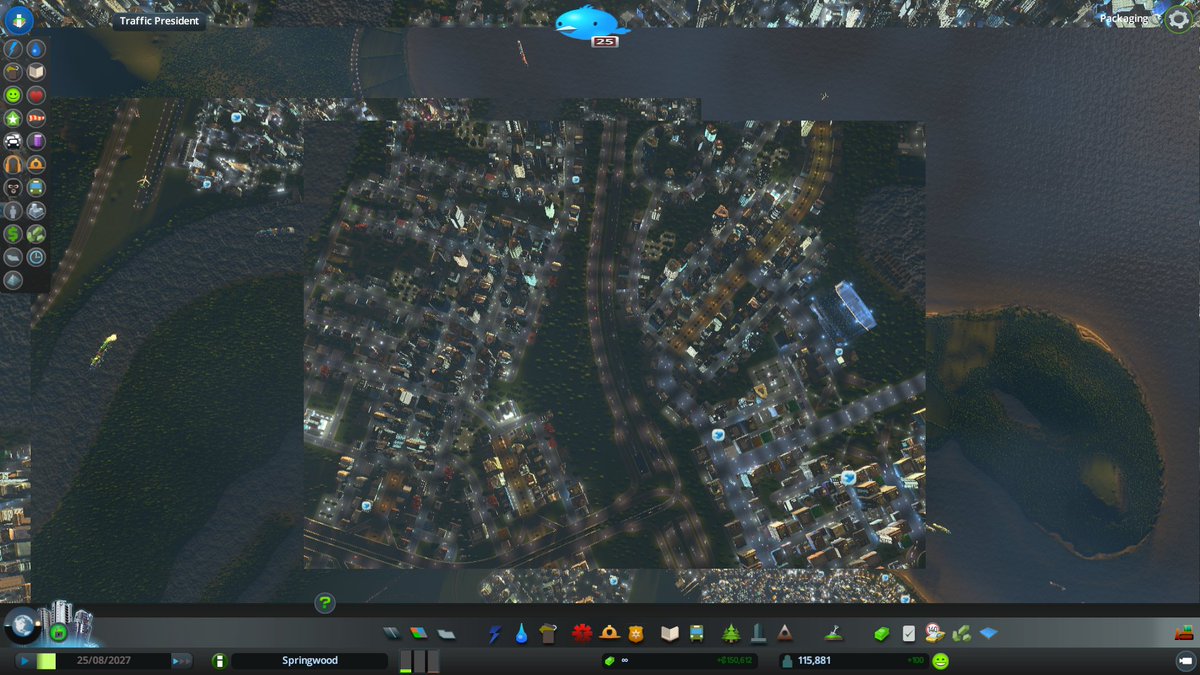
Task: Show the outside connections info view
Action: 36,211
